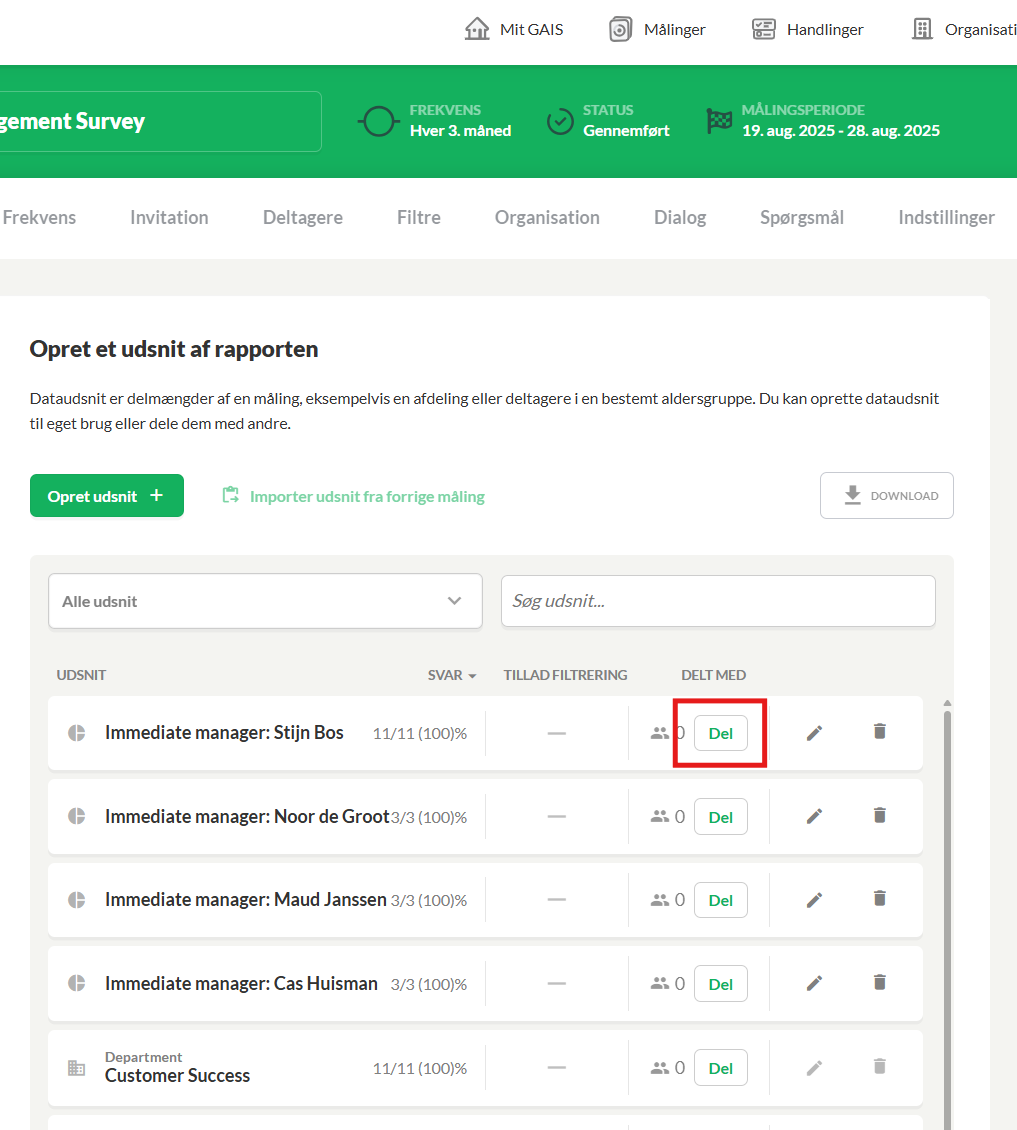The height and width of the screenshot is (1130, 1017).
Task: Click people icon in Customer Success row
Action: point(660,1068)
